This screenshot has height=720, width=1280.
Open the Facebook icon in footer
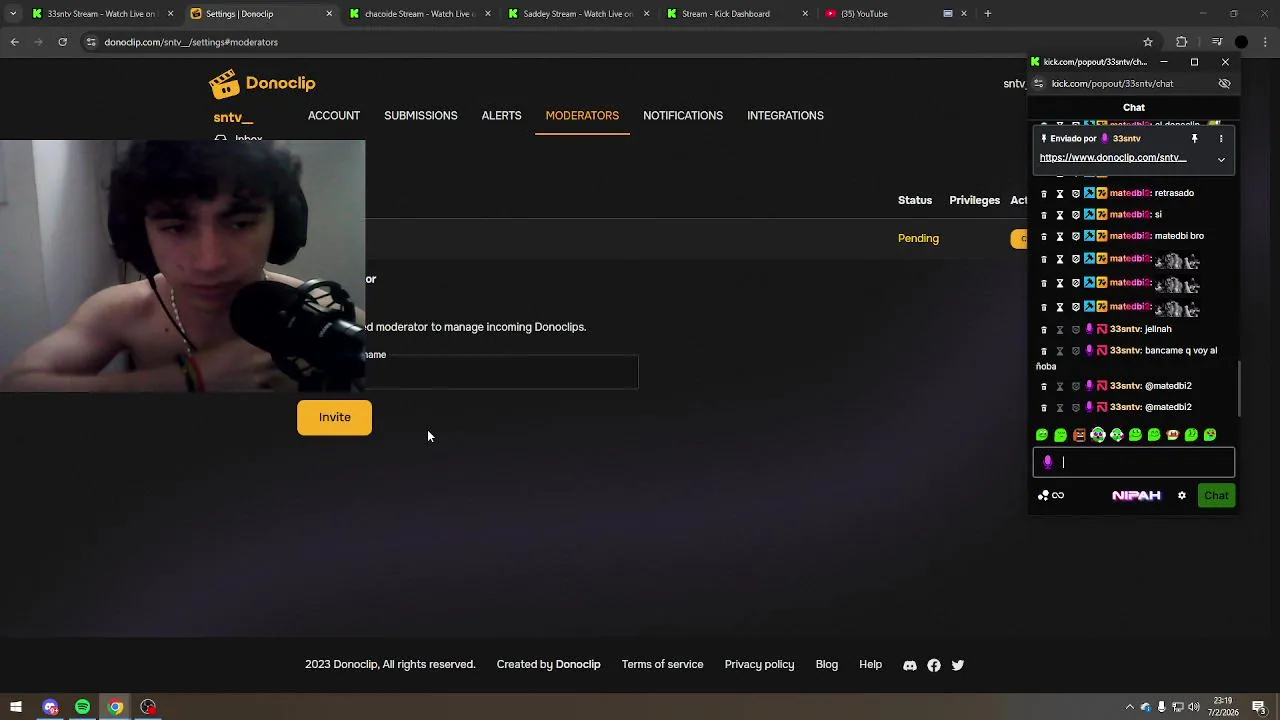click(x=934, y=665)
